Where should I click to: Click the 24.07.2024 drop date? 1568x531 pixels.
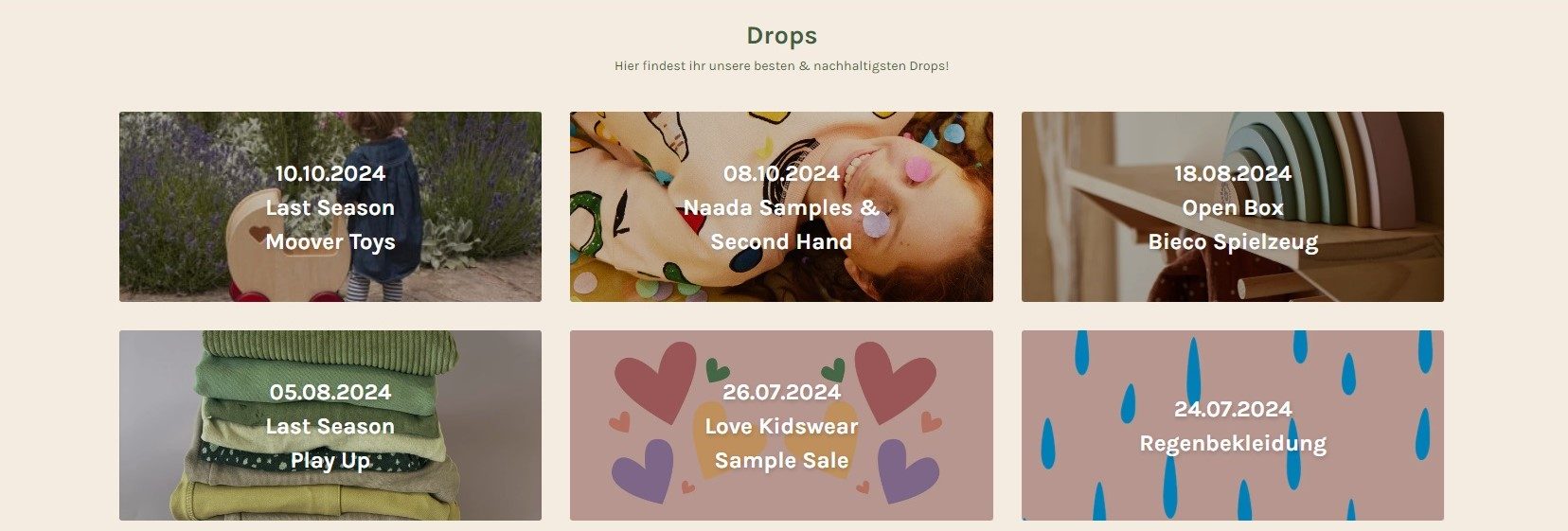[x=1233, y=409]
